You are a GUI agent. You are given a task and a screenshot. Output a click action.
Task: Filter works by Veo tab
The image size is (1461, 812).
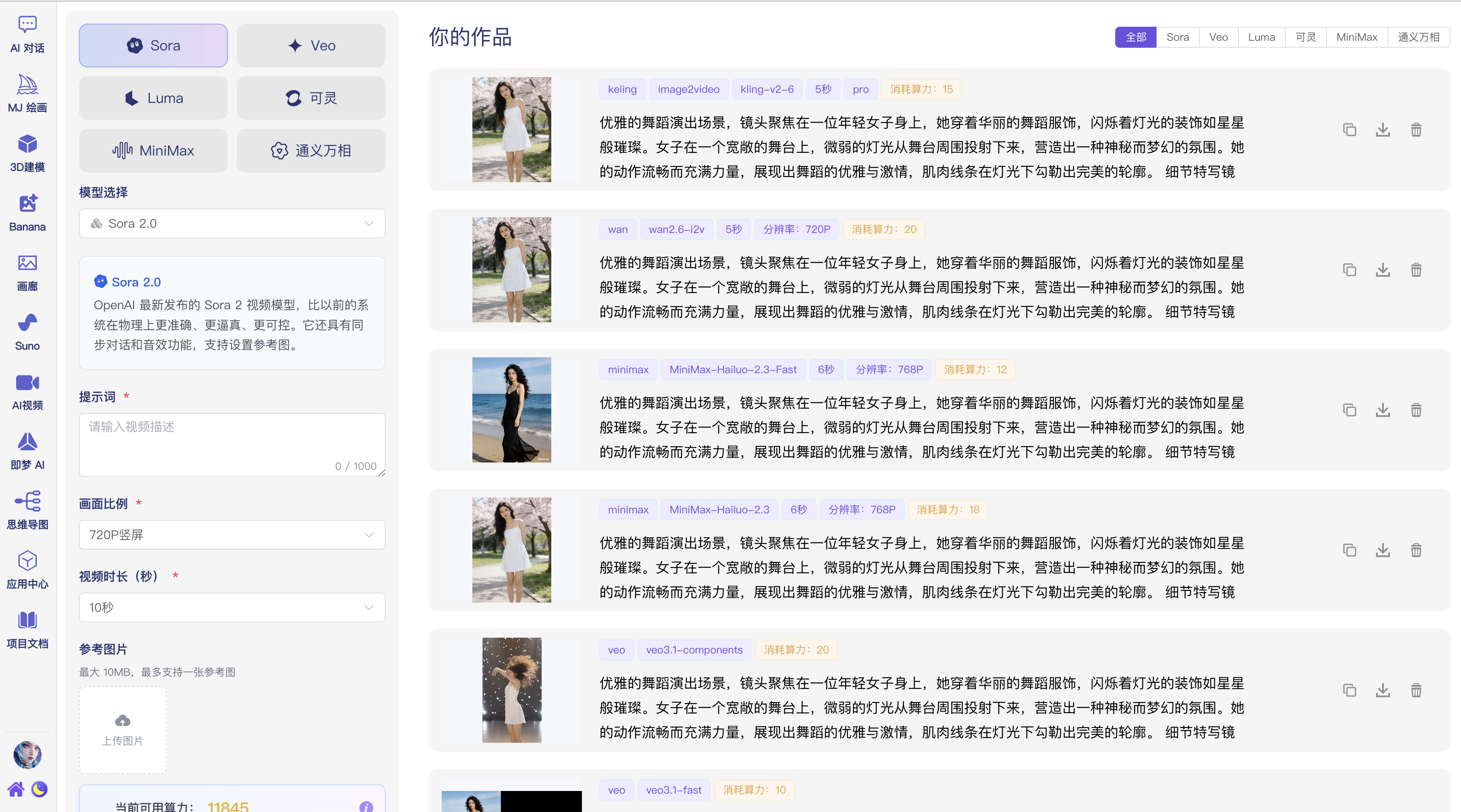click(x=1218, y=37)
